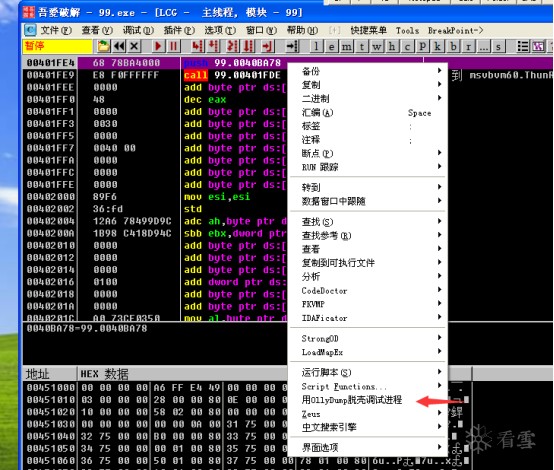Open memory map with 'm' button
This screenshot has height=470, width=554.
coord(347,46)
